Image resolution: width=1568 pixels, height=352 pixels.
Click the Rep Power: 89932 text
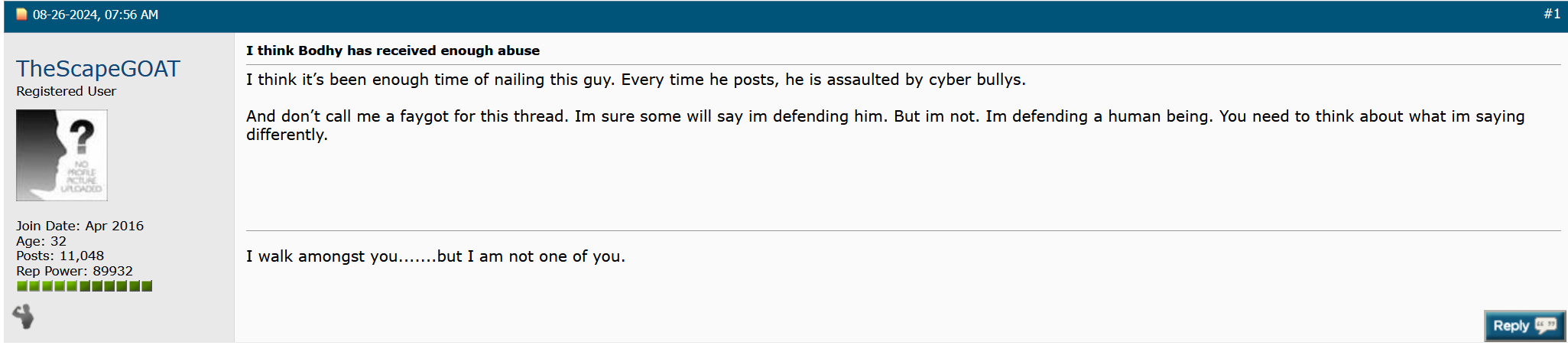pos(75,271)
